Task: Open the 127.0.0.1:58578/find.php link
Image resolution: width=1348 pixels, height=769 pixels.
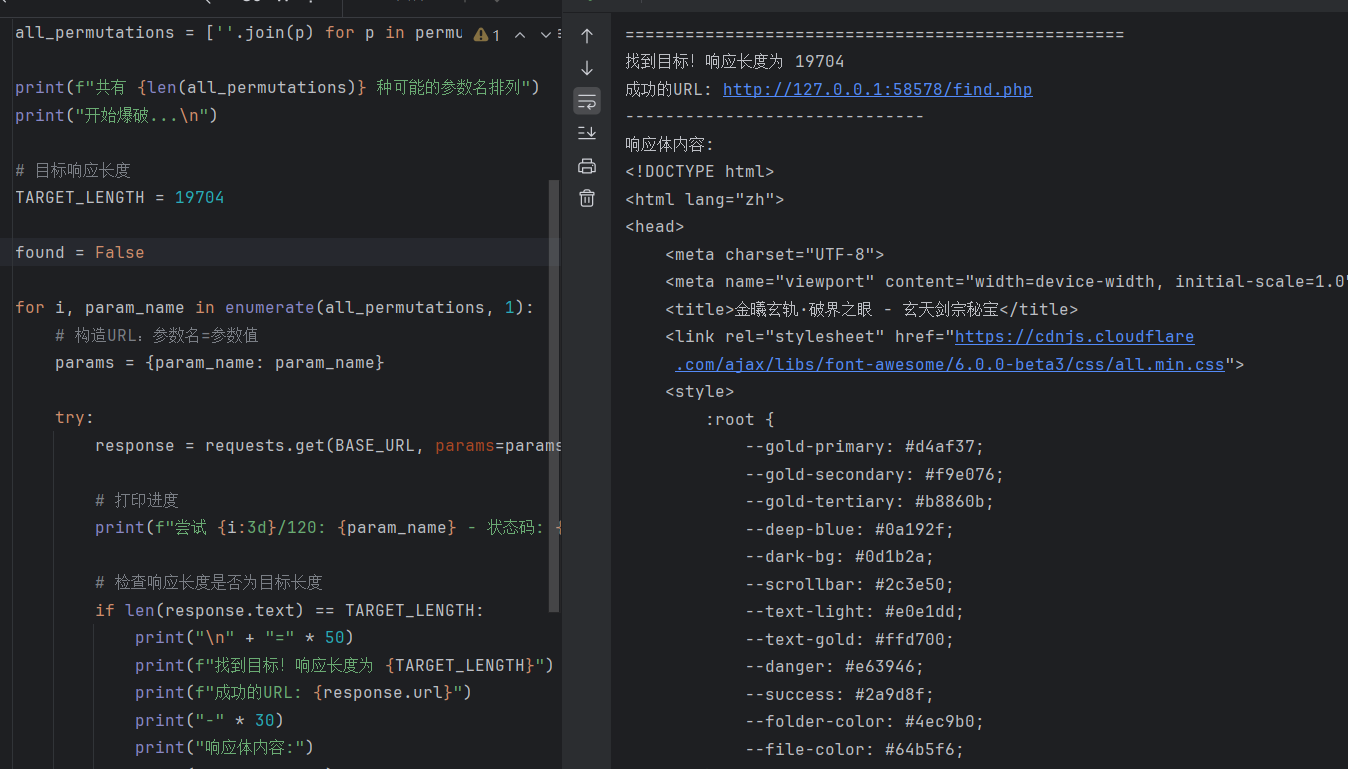Action: [x=877, y=90]
